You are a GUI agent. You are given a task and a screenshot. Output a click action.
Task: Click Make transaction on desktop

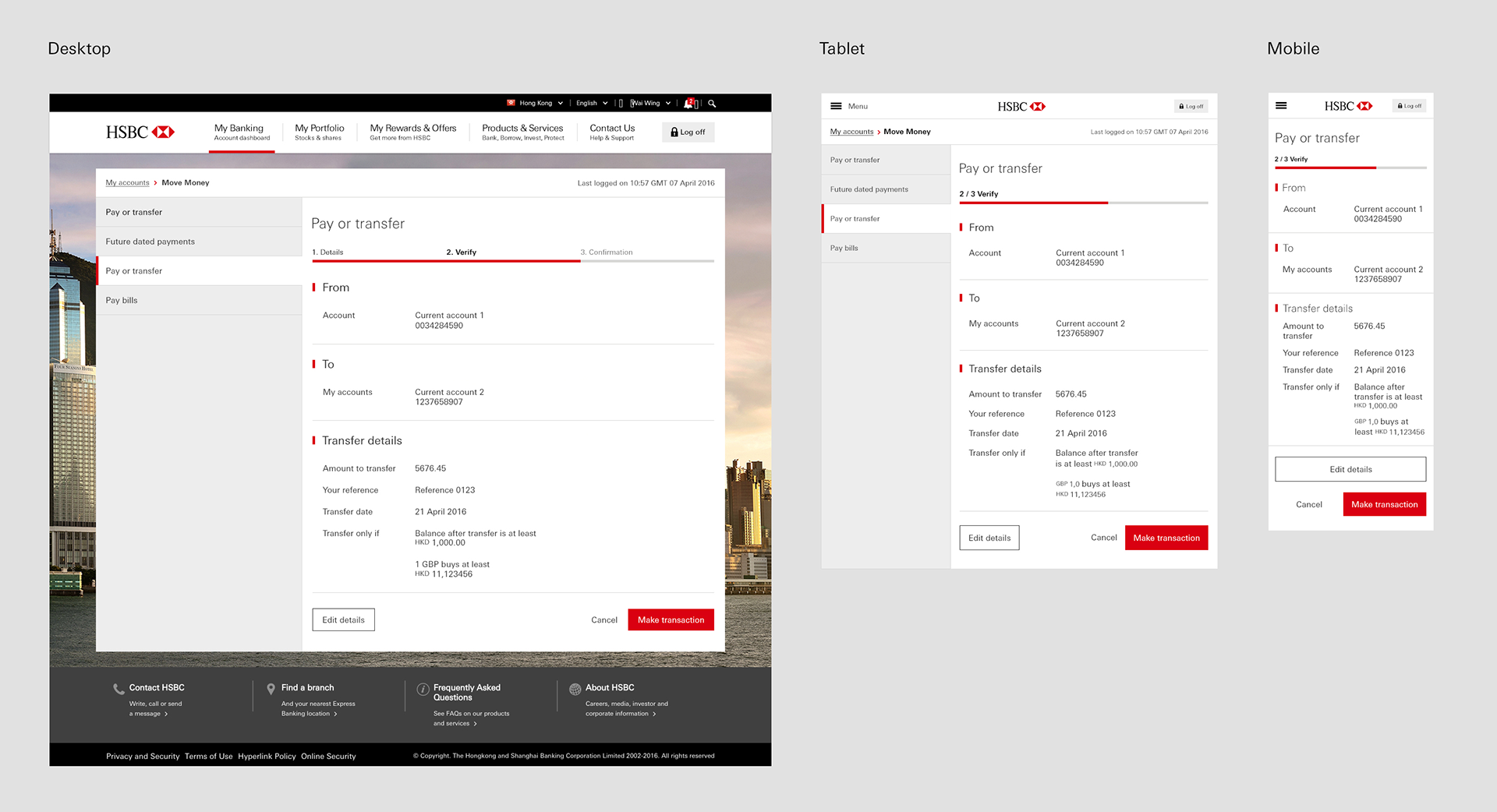point(671,620)
